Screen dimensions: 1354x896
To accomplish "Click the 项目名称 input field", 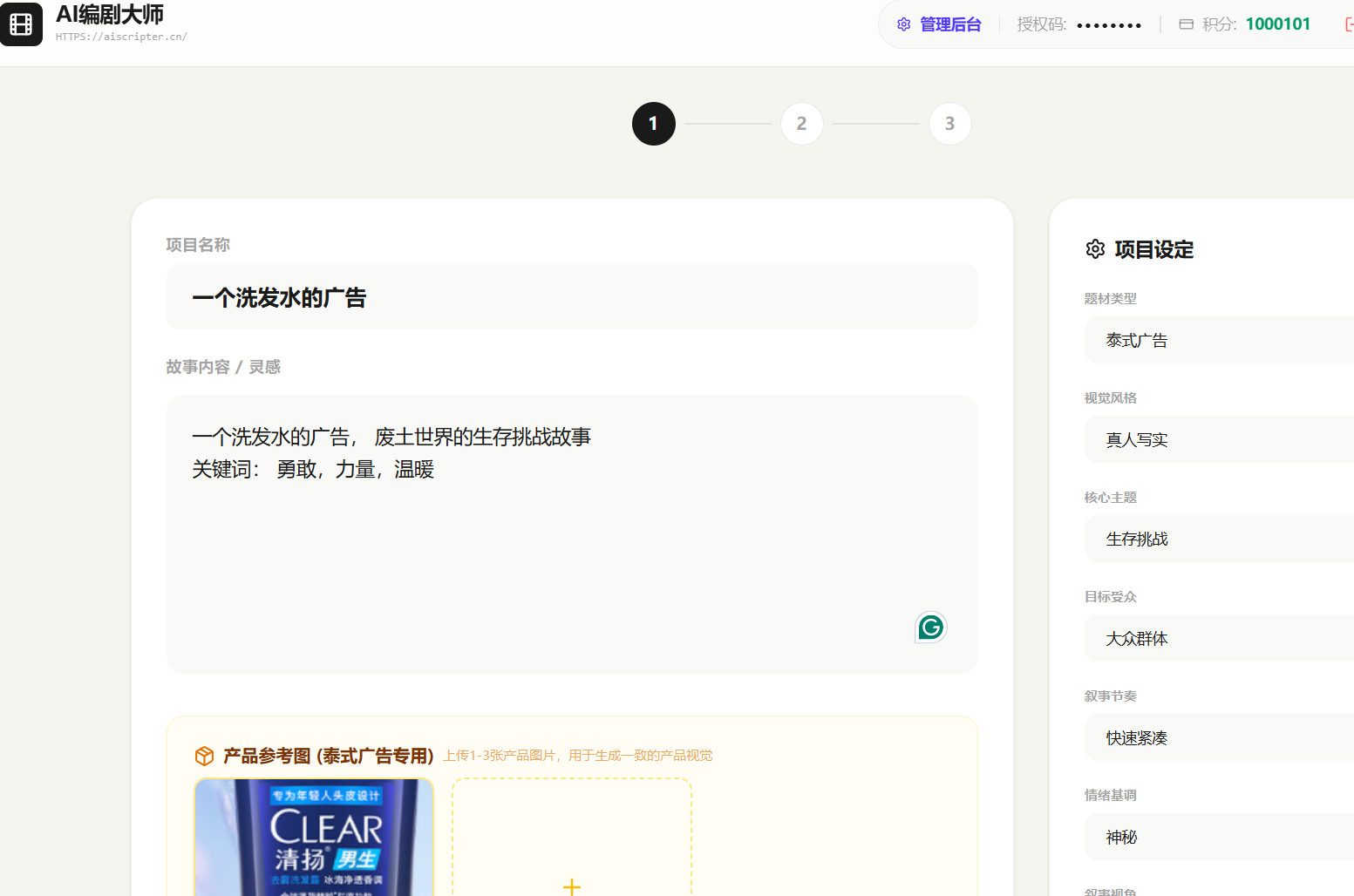I will tap(571, 298).
